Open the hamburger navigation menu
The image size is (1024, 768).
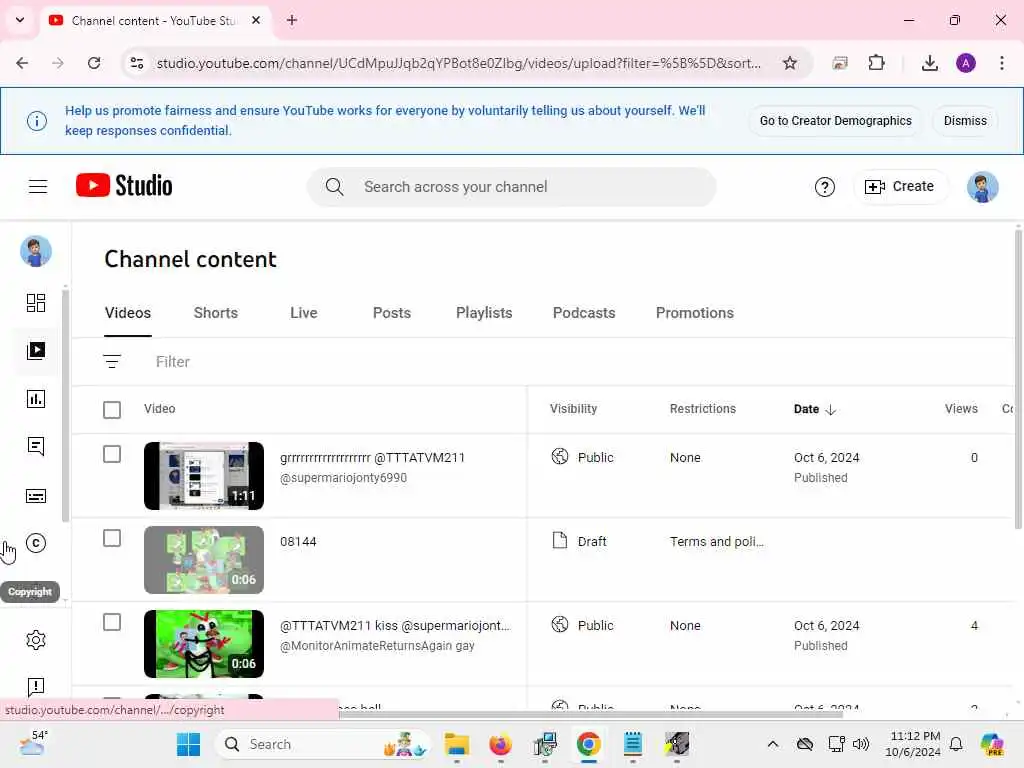38,187
